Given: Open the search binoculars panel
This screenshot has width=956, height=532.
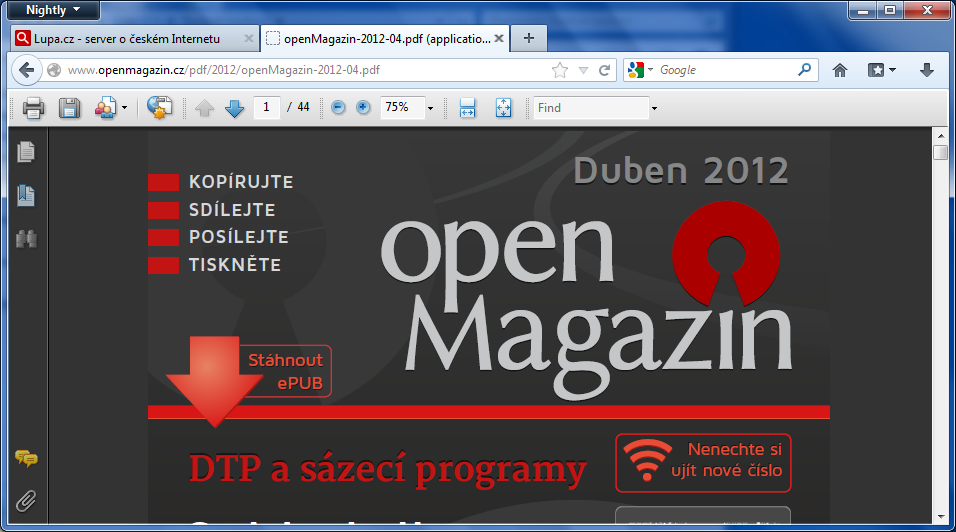Looking at the screenshot, I should (x=26, y=239).
